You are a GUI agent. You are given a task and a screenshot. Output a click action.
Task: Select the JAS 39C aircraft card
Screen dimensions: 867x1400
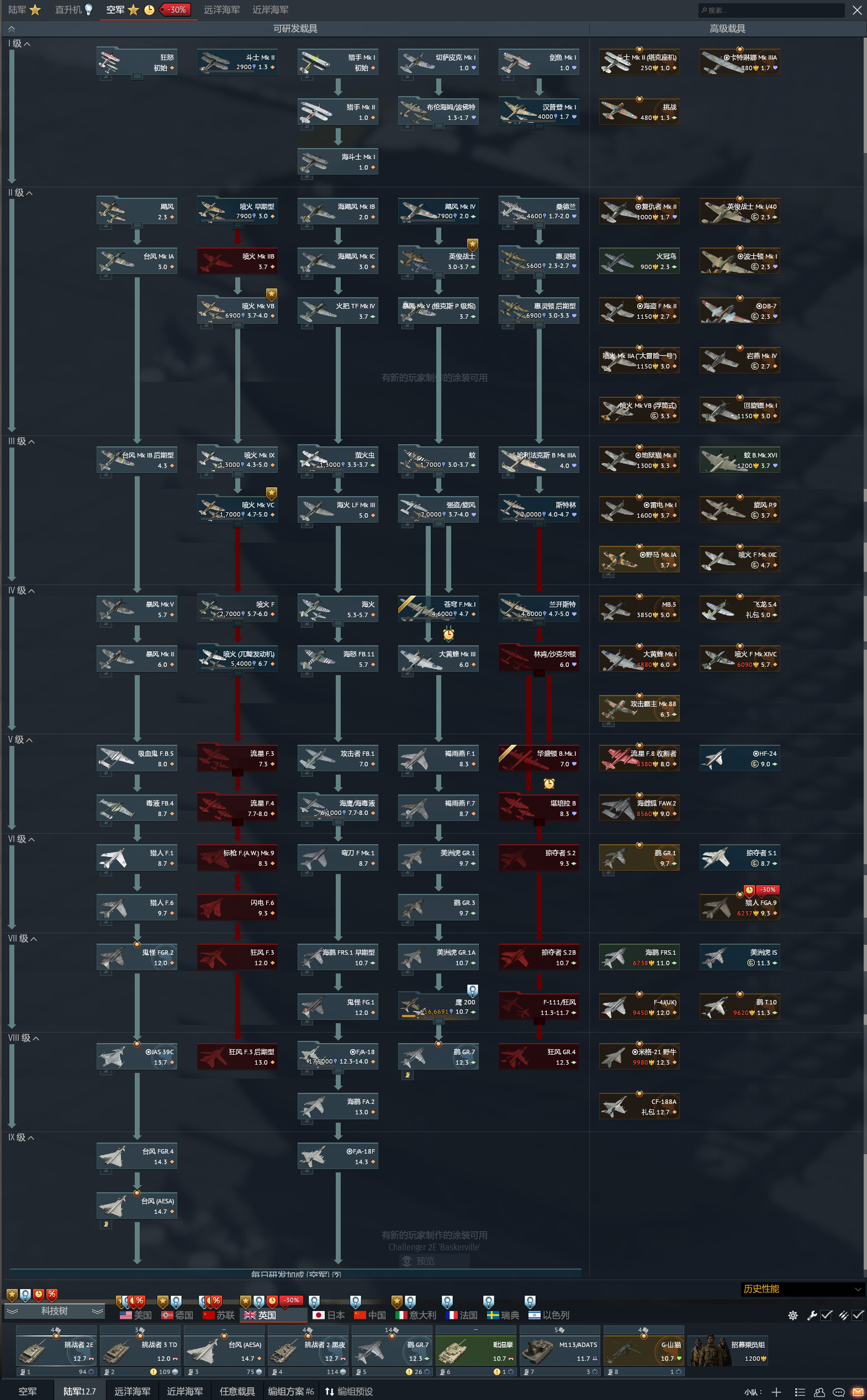[x=137, y=1057]
